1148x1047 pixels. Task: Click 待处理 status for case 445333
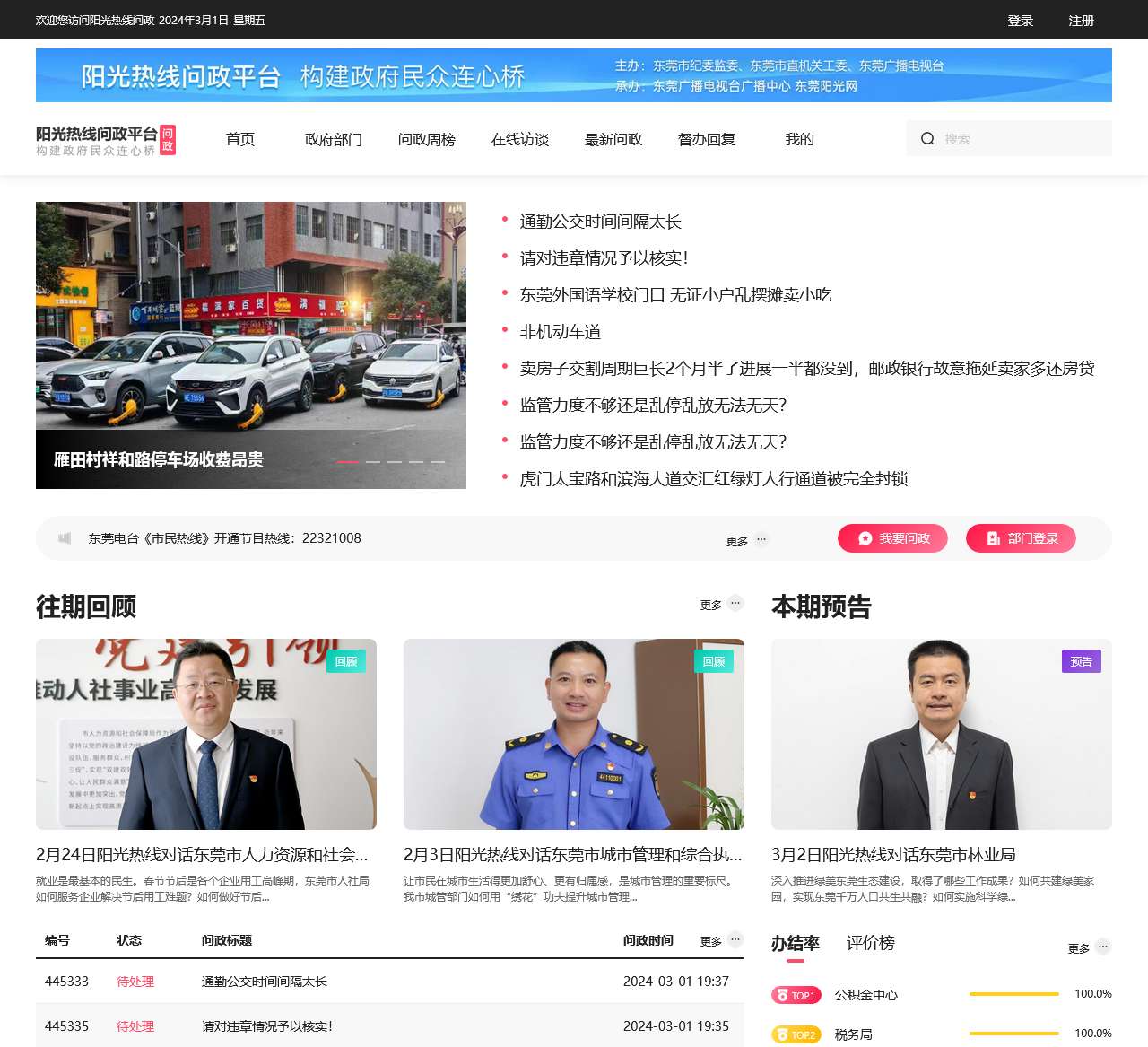click(x=135, y=982)
